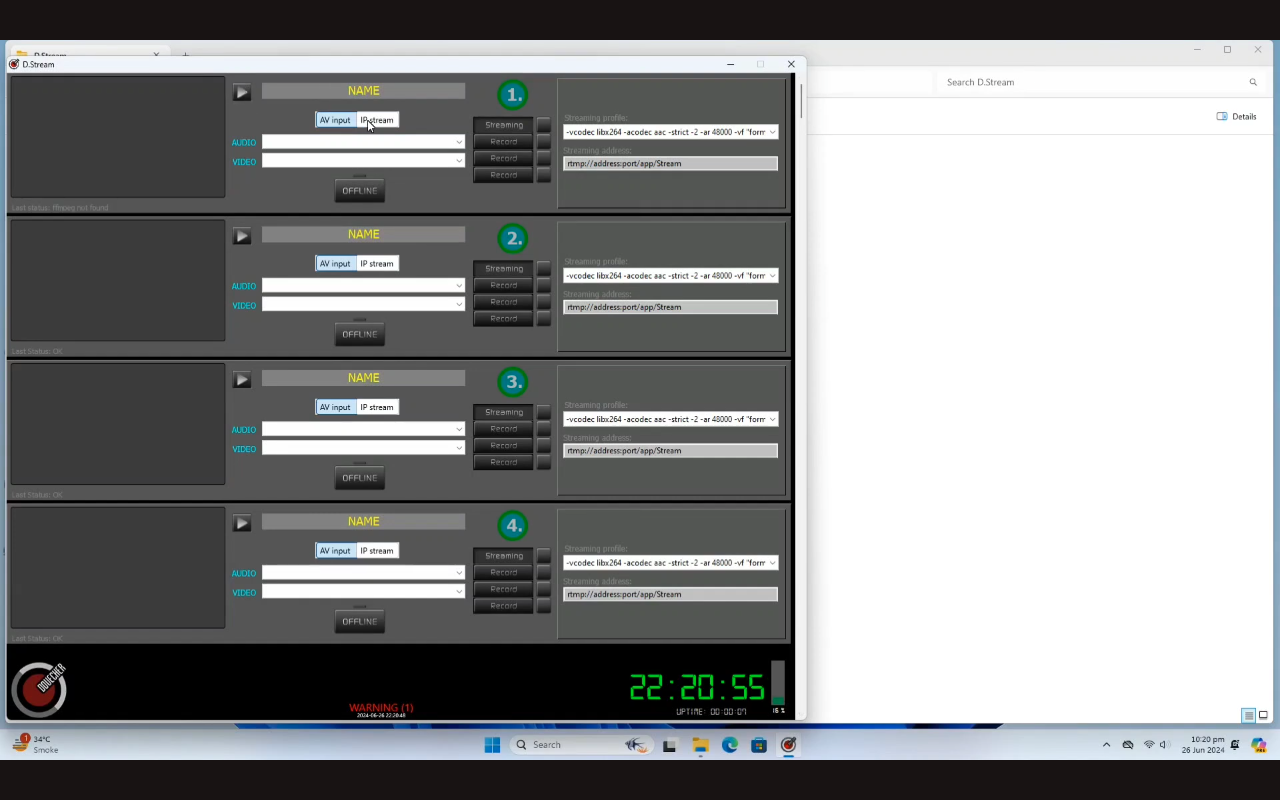This screenshot has width=1280, height=800.
Task: Click the green channel 2 number badge
Action: pyautogui.click(x=513, y=238)
